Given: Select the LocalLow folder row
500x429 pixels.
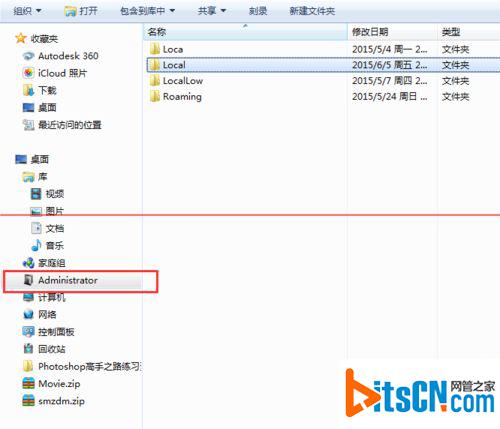Looking at the screenshot, I should (x=323, y=81).
